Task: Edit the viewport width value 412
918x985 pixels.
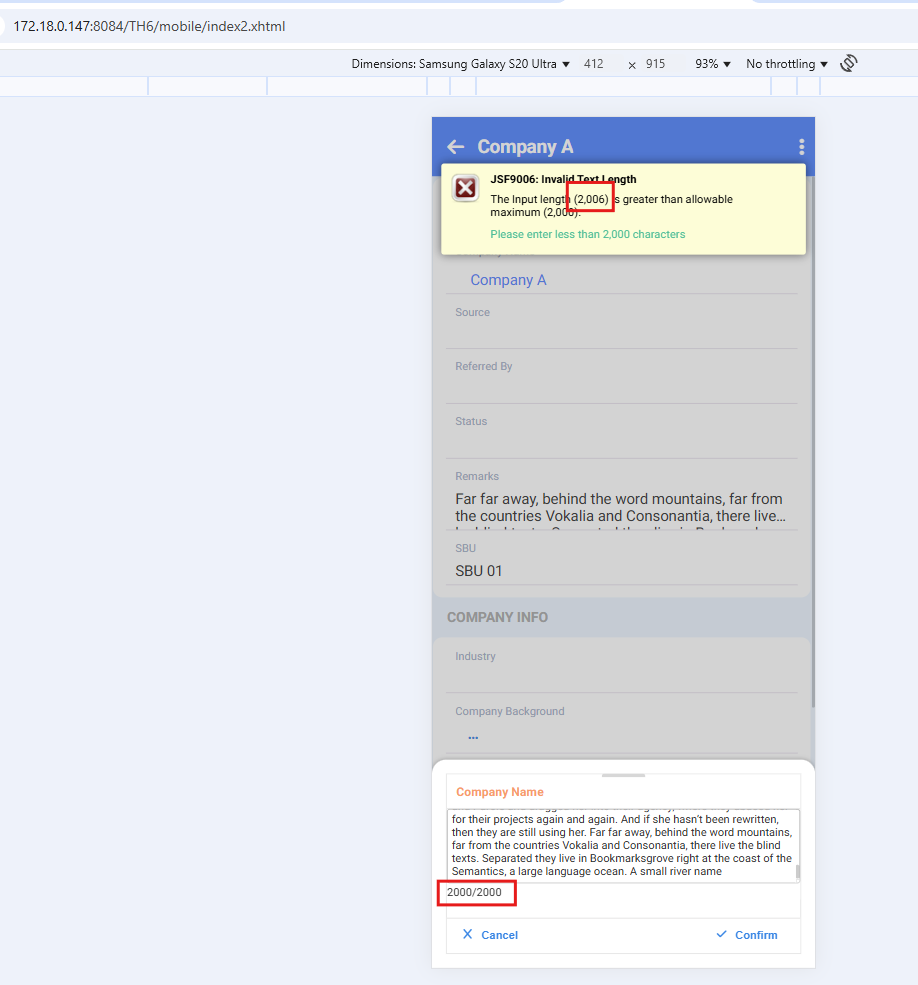Action: point(594,64)
